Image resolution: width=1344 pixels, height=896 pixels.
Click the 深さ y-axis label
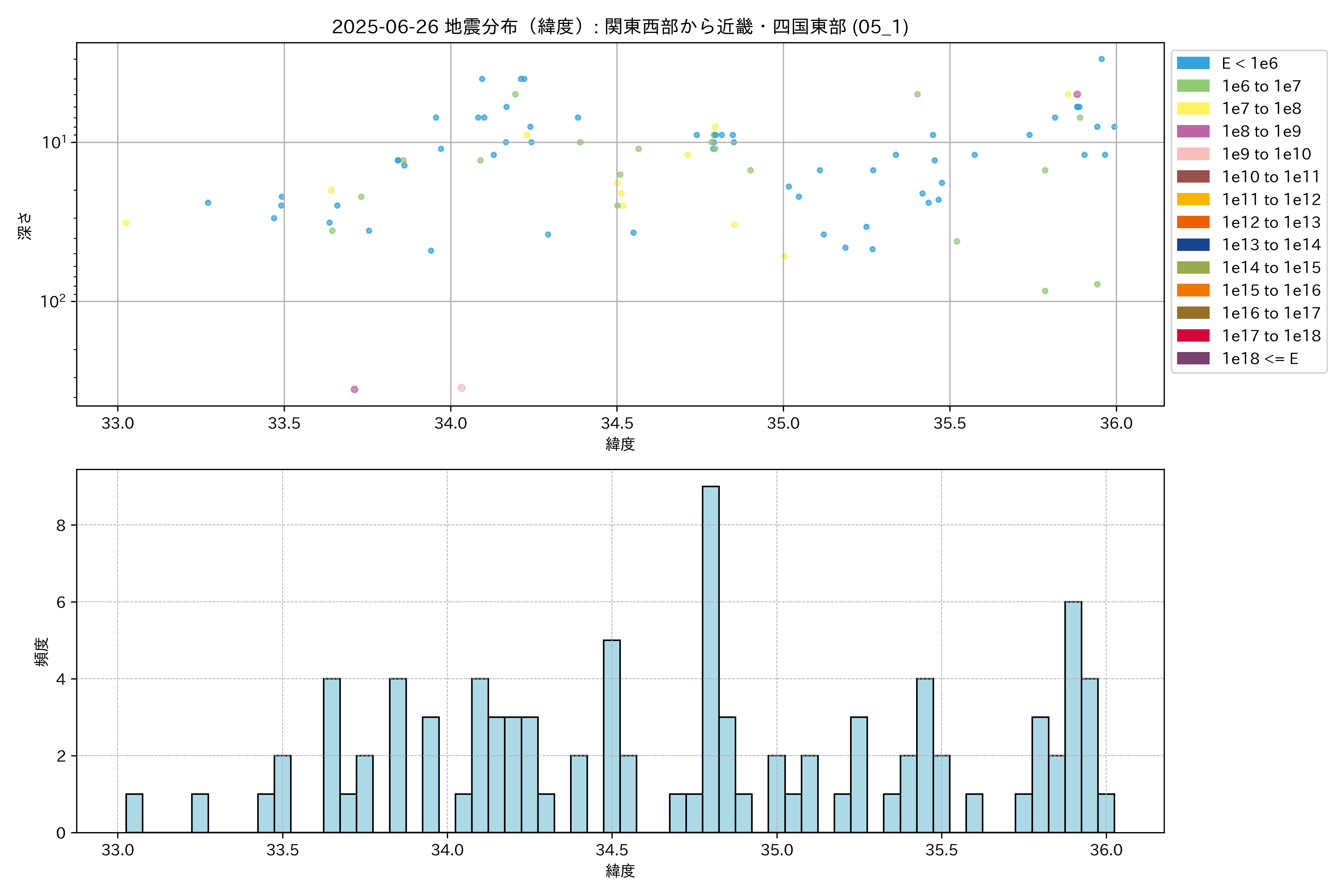[x=25, y=226]
